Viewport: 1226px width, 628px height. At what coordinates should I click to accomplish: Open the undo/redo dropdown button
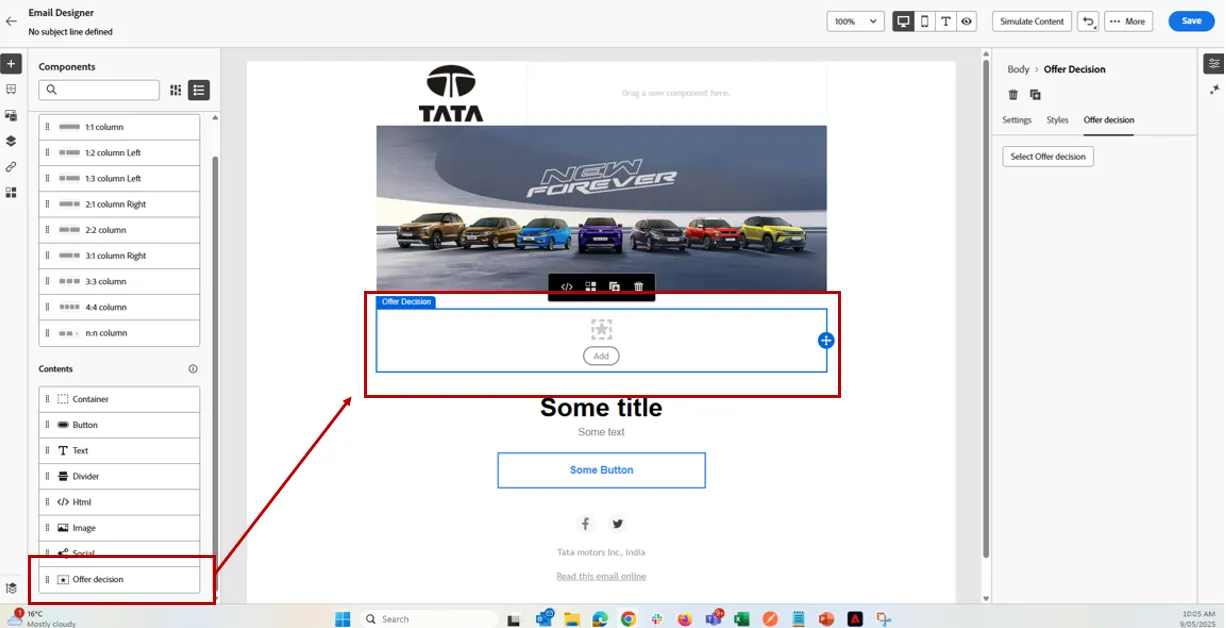[1088, 21]
